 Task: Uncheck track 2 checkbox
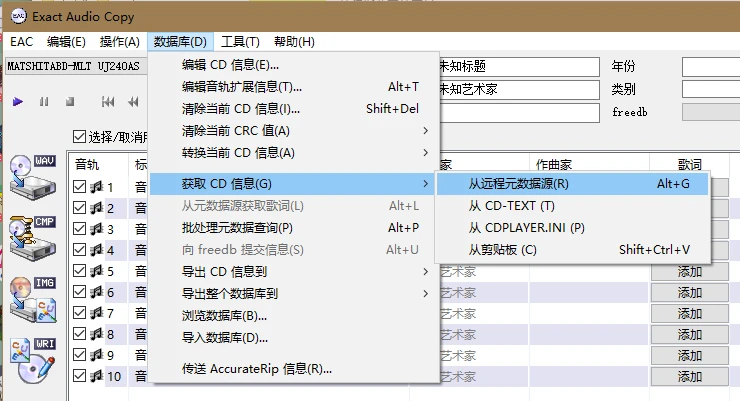tap(79, 208)
